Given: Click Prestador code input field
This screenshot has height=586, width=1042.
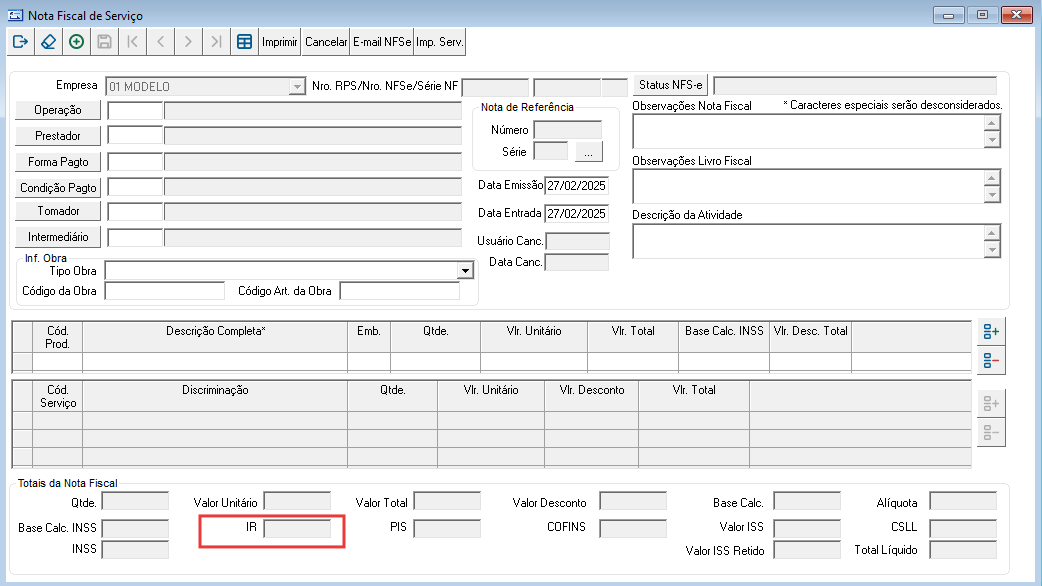Looking at the screenshot, I should coord(135,136).
